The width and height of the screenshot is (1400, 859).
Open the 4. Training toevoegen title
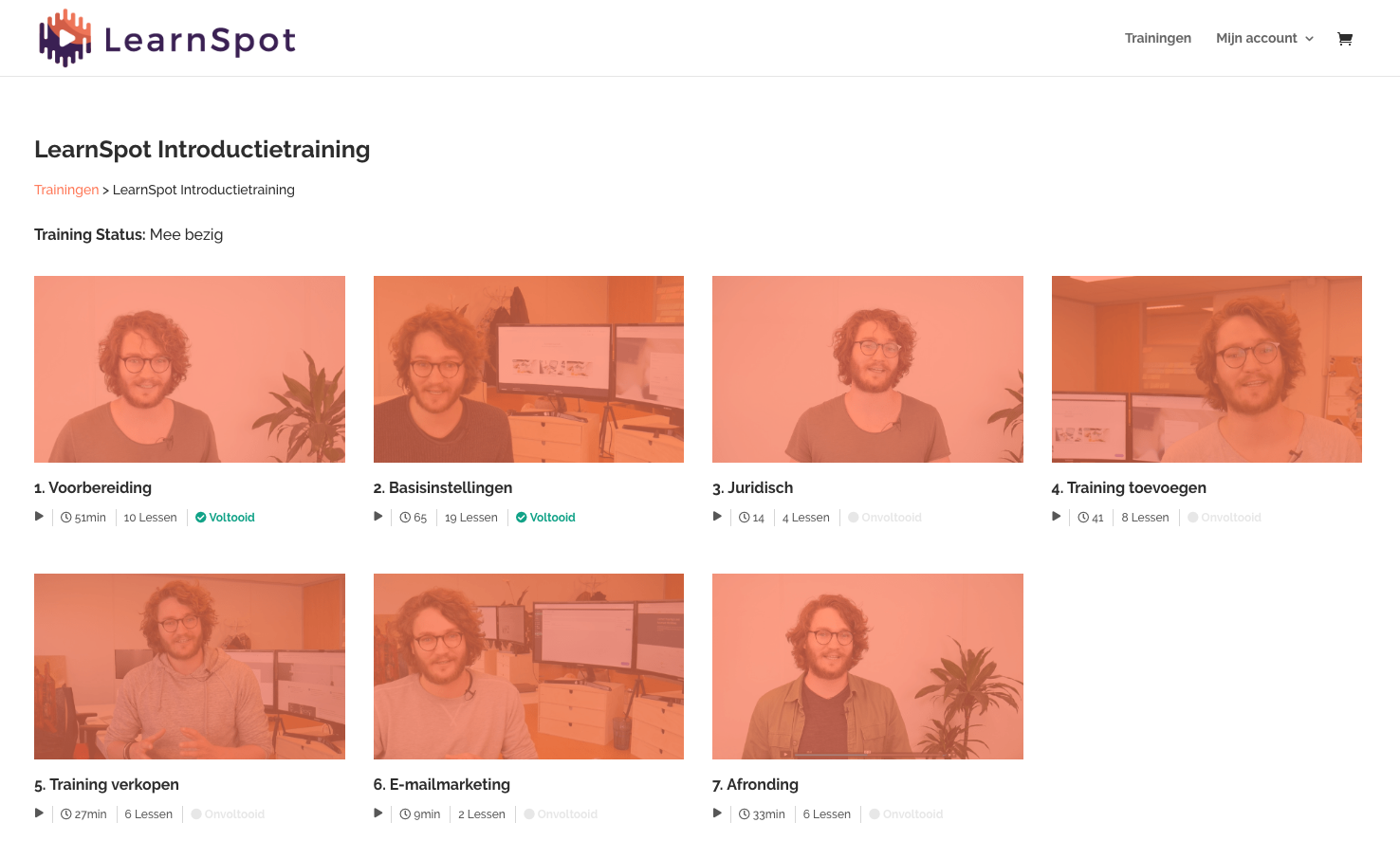(x=1129, y=488)
